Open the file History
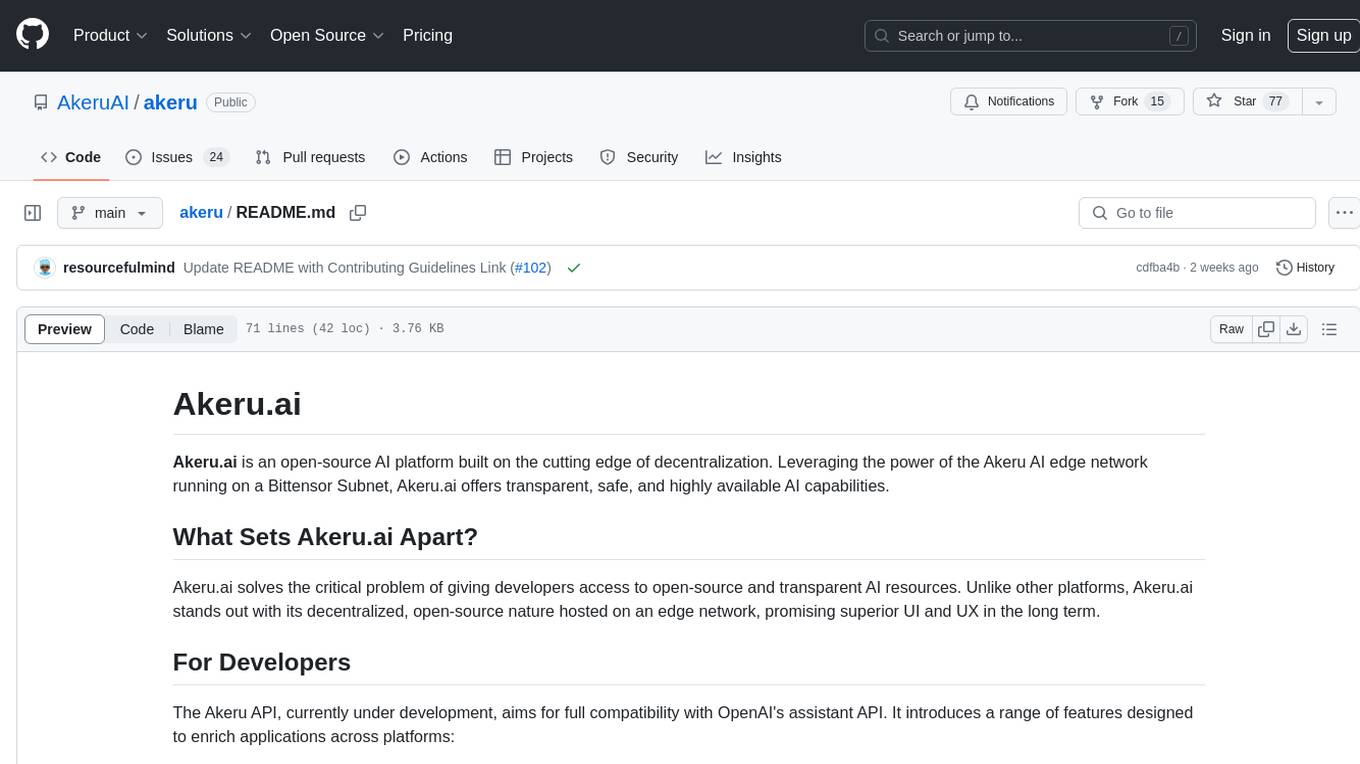The height and width of the screenshot is (764, 1360). [1305, 268]
